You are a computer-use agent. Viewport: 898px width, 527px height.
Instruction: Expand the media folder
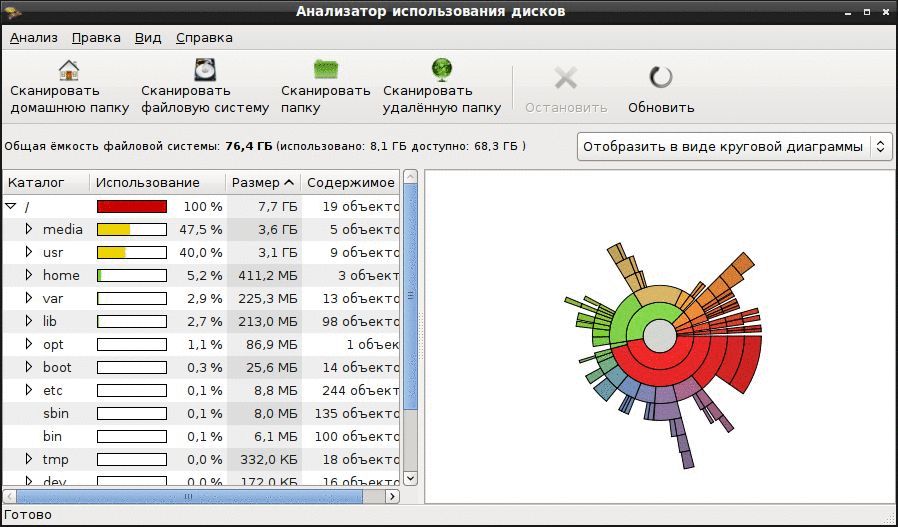click(x=29, y=229)
